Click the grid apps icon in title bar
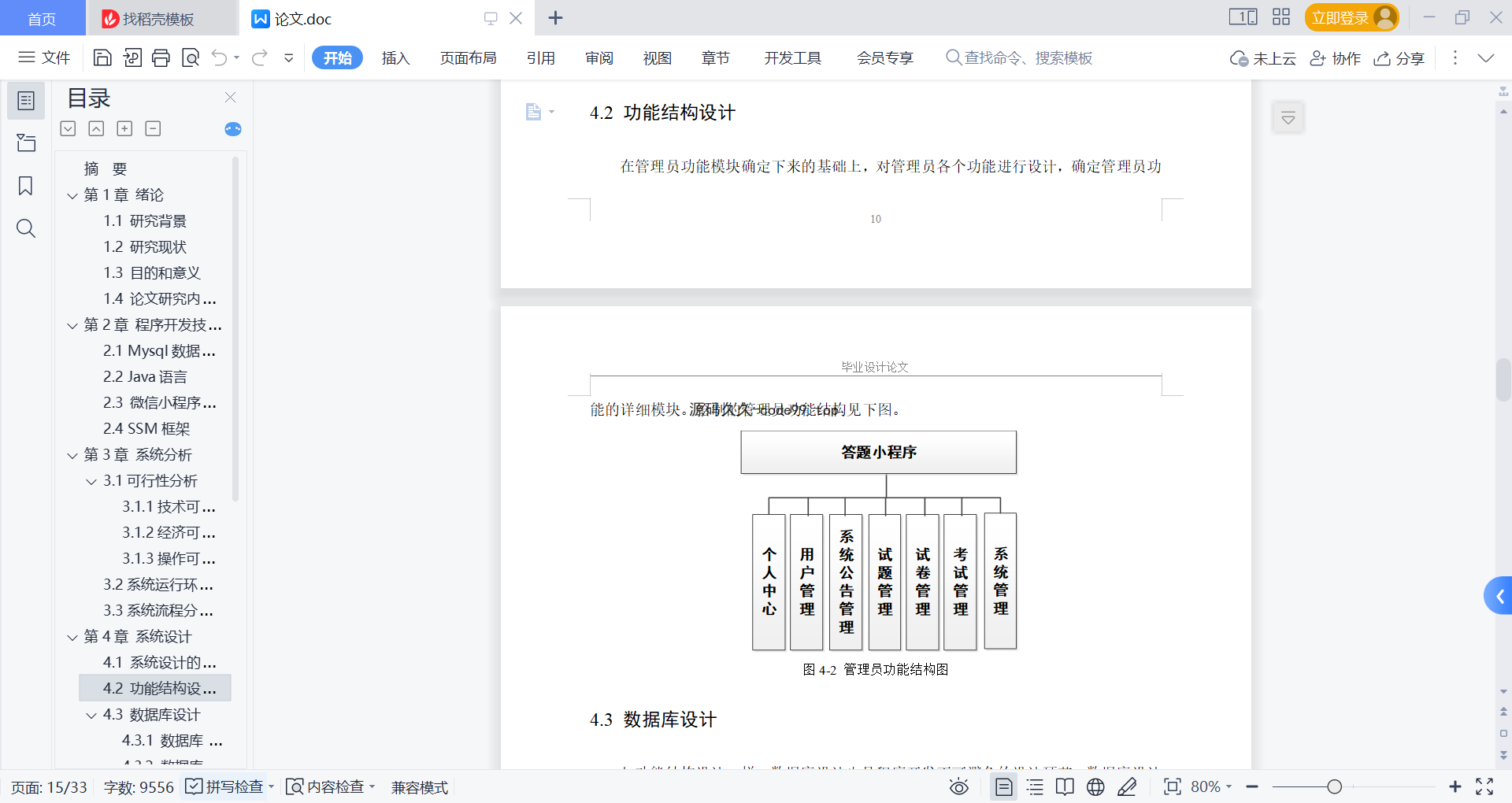Screen dimensions: 1512x803 click(1281, 17)
